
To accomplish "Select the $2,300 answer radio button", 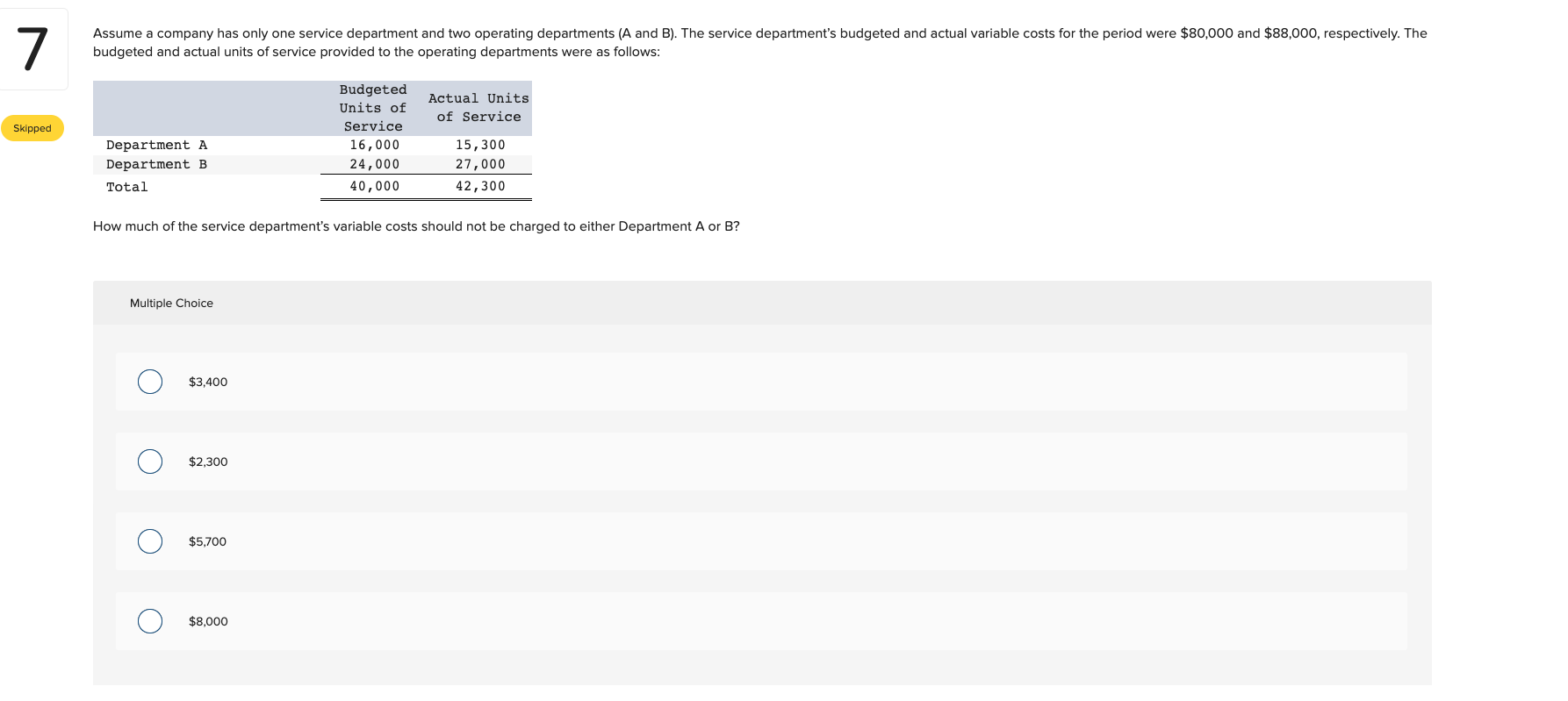I will (149, 461).
